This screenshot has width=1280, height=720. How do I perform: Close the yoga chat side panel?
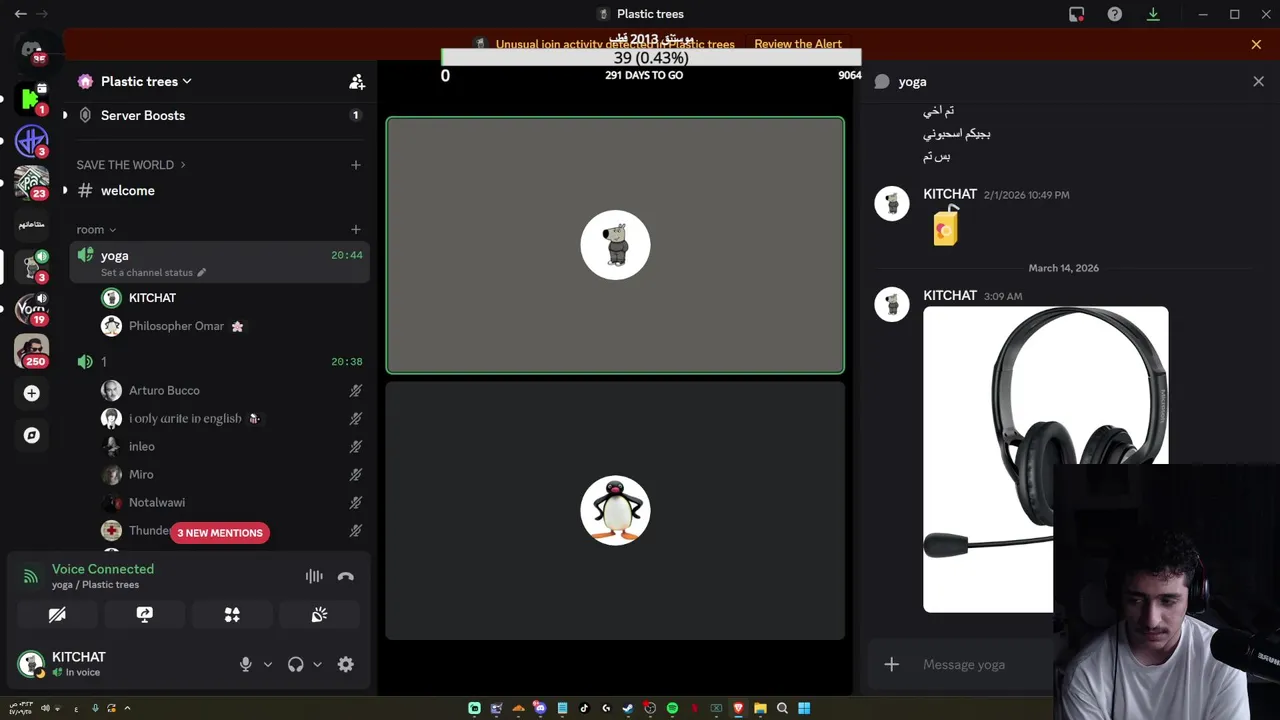(x=1258, y=82)
